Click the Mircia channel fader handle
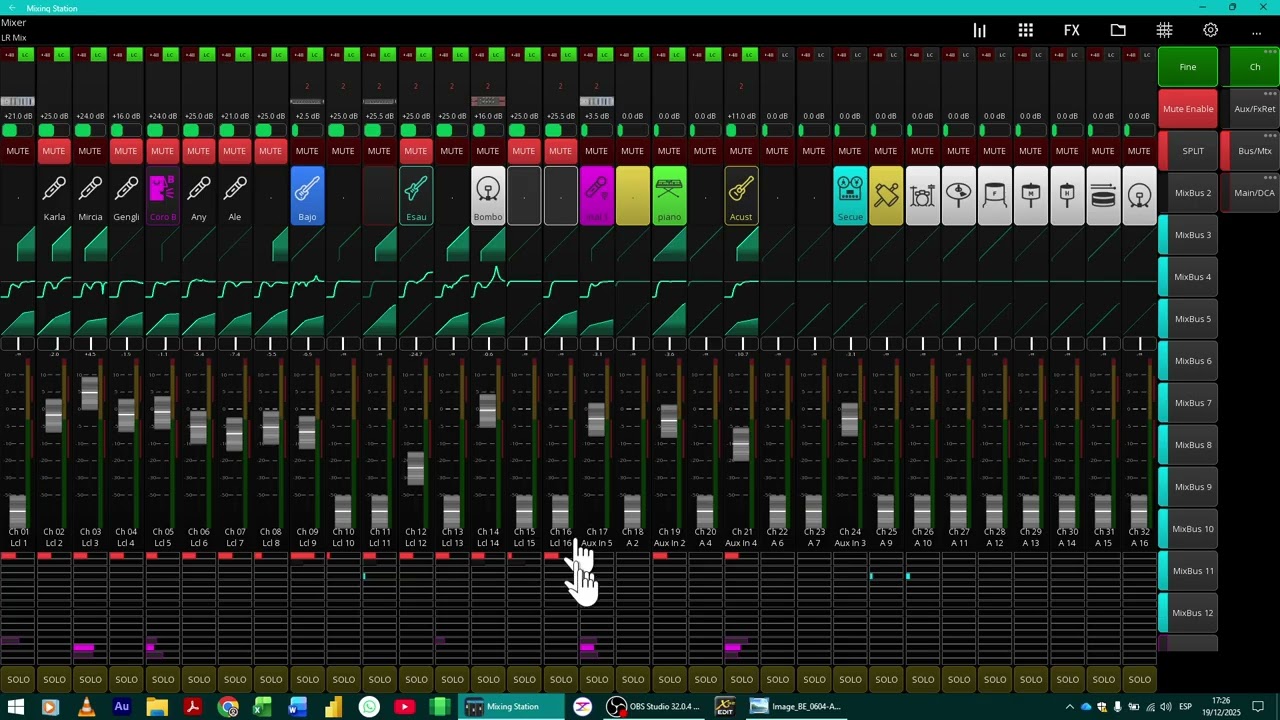 click(90, 393)
